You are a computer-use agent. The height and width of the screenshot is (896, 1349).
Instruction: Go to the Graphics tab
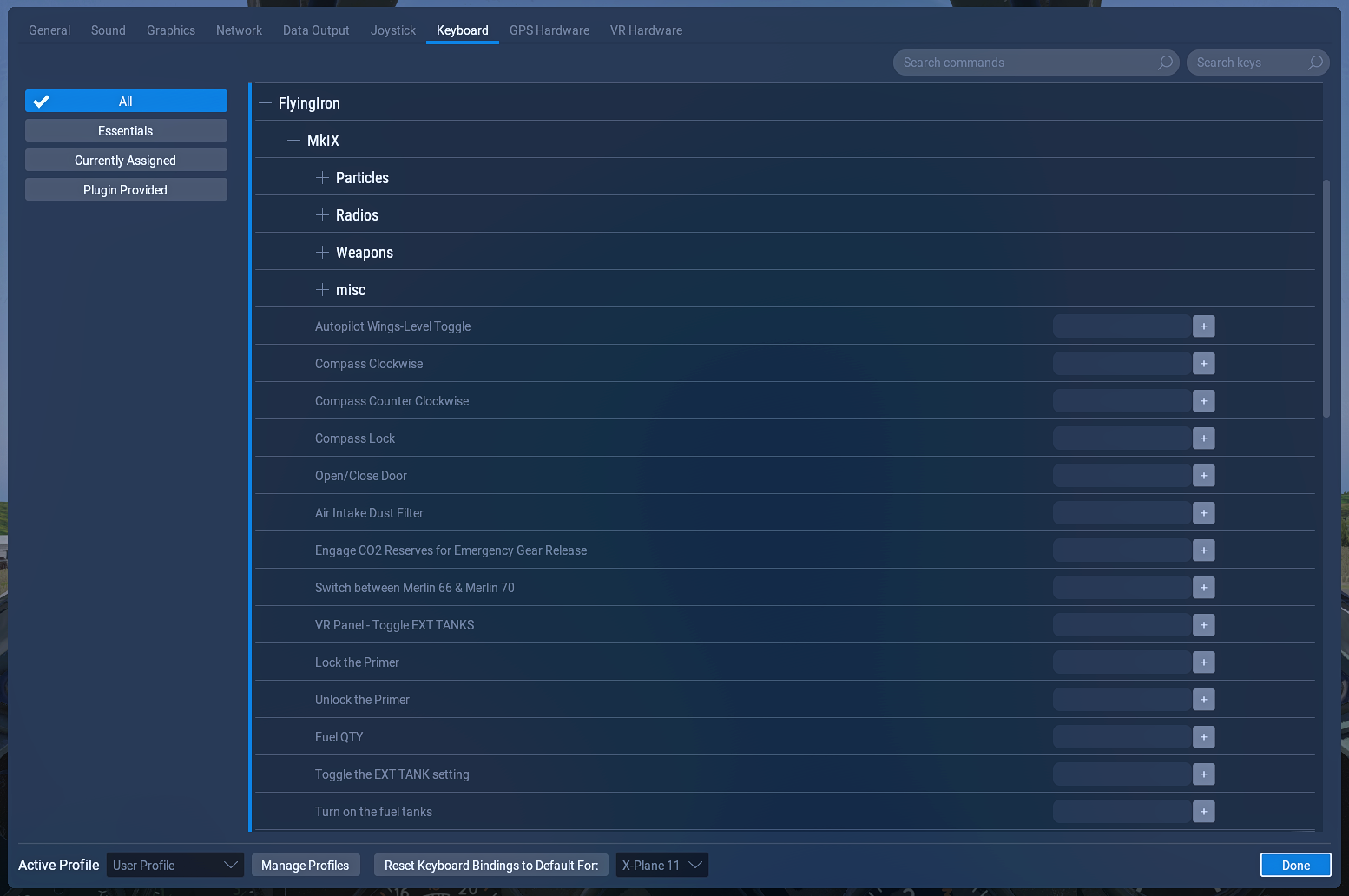click(x=171, y=30)
